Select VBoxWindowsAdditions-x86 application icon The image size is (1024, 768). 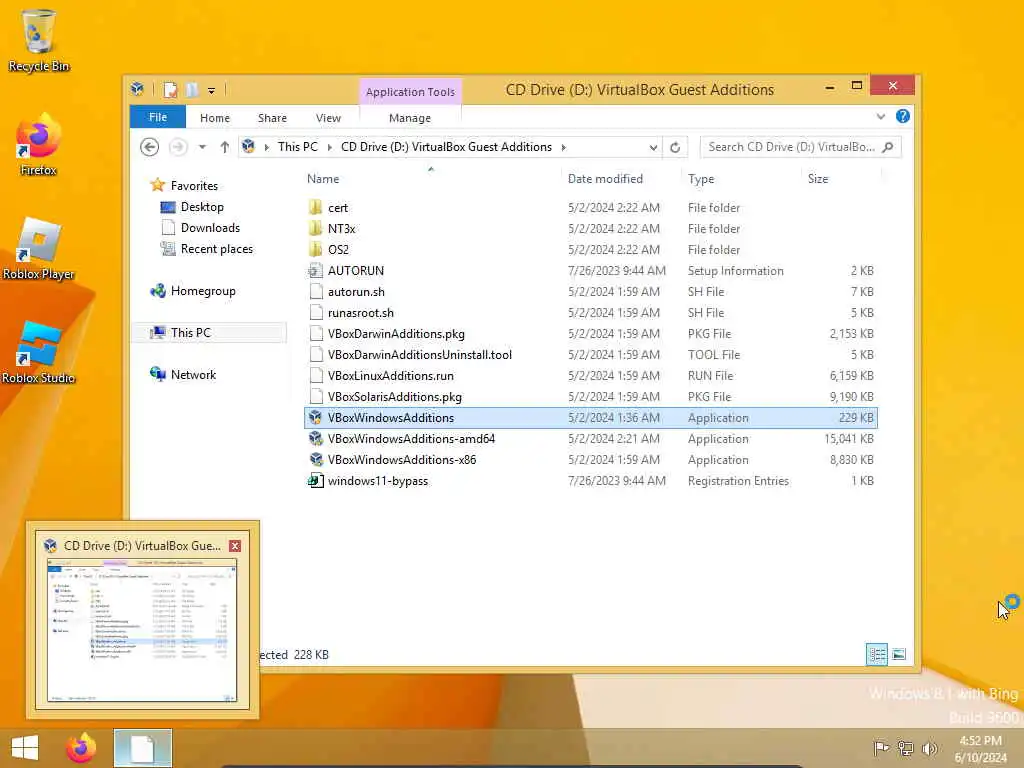click(x=315, y=459)
